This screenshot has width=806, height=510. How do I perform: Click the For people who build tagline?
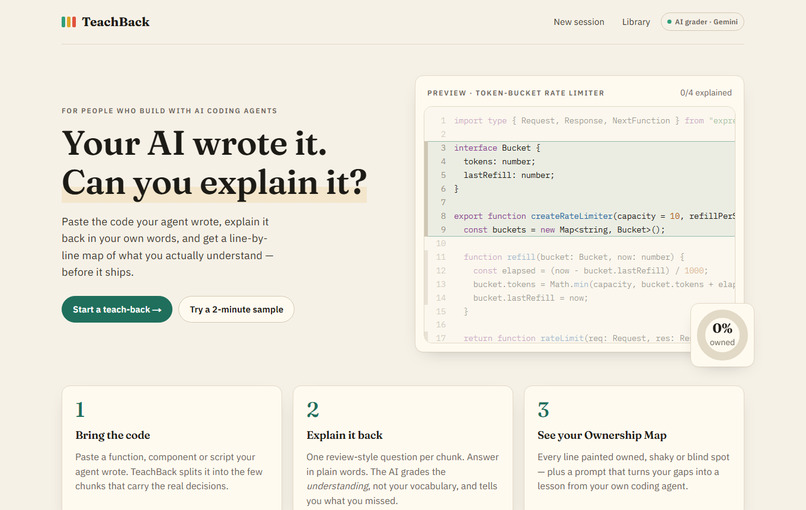click(169, 111)
